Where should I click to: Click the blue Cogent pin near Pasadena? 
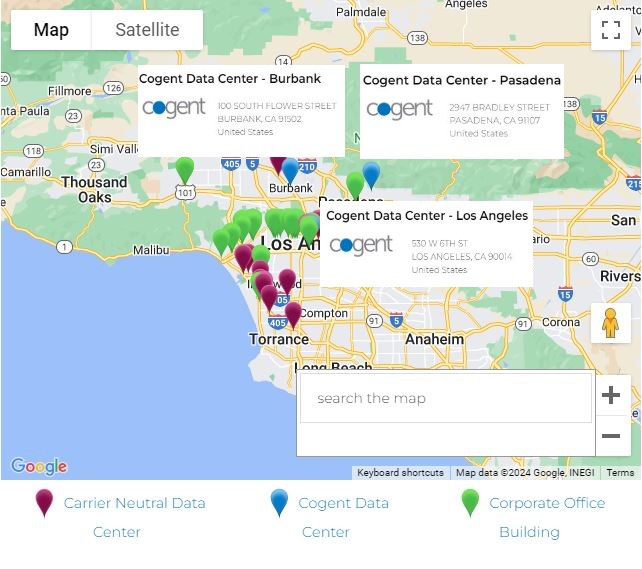tap(371, 175)
